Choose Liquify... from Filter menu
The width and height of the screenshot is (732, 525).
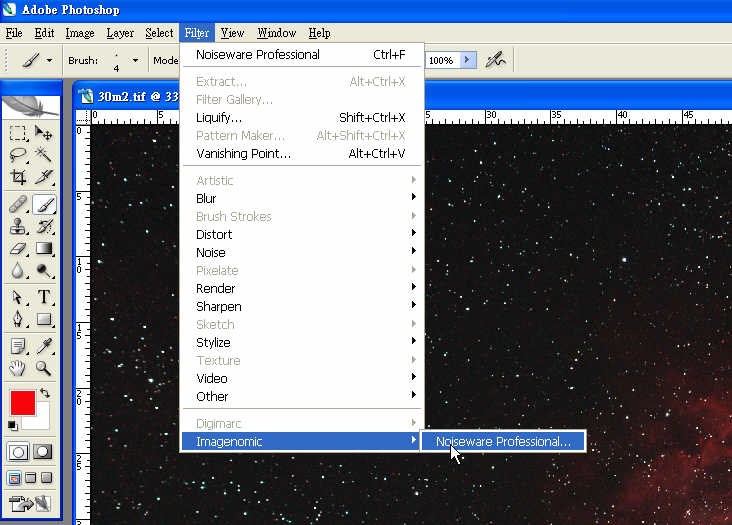303,118
